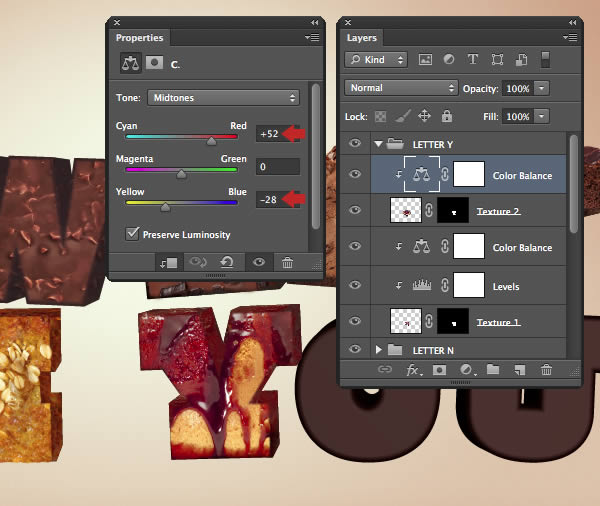Screen dimensions: 600x506
Task: Click the Properties panel vertical scrollbar
Action: (x=315, y=156)
